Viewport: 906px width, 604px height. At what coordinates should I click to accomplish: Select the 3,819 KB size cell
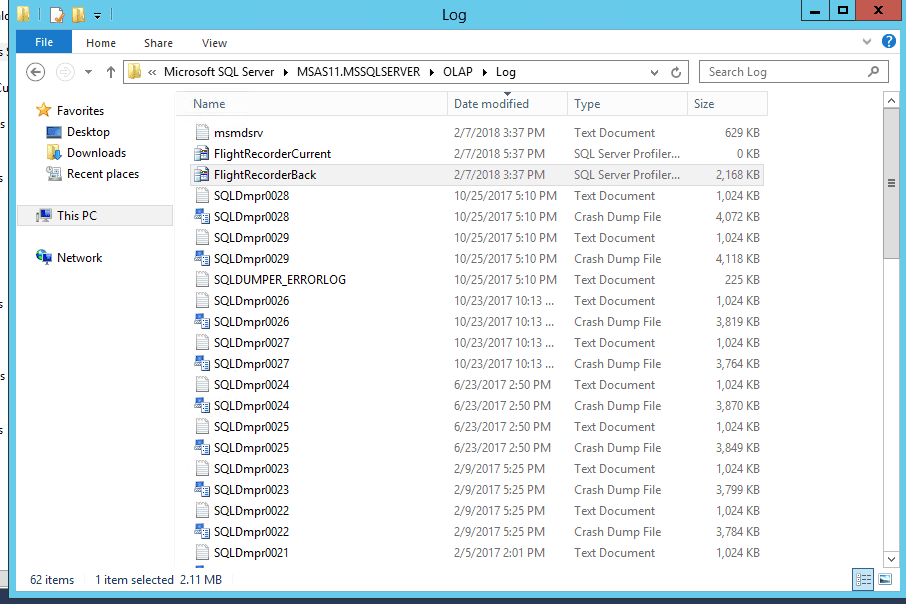737,321
